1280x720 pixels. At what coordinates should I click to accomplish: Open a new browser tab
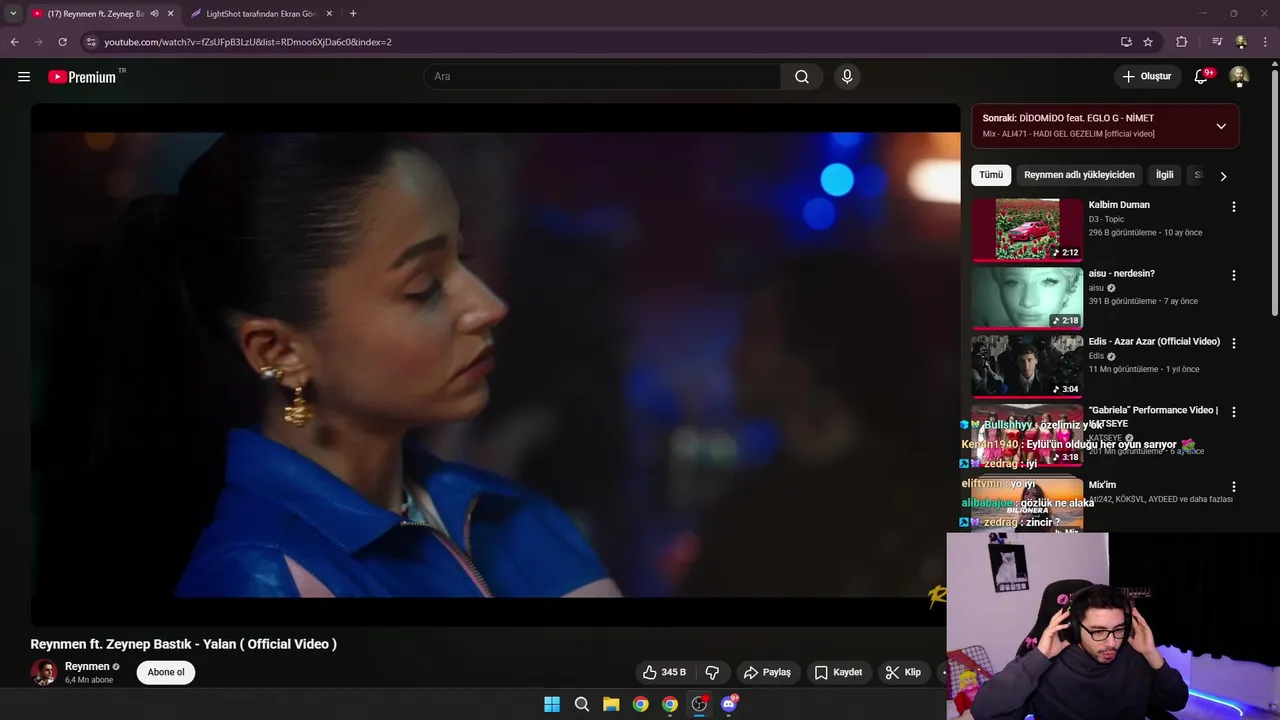click(x=353, y=14)
